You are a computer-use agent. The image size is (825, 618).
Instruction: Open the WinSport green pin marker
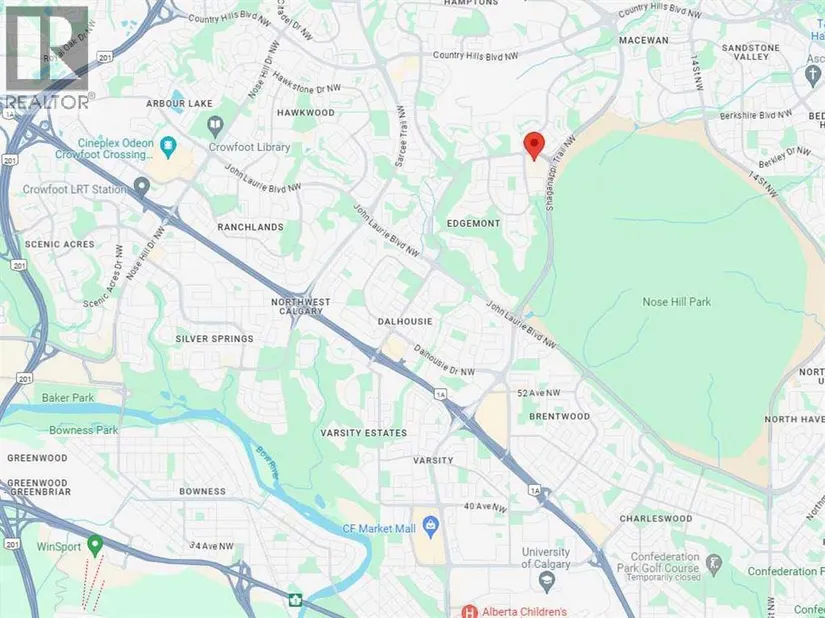tap(95, 545)
